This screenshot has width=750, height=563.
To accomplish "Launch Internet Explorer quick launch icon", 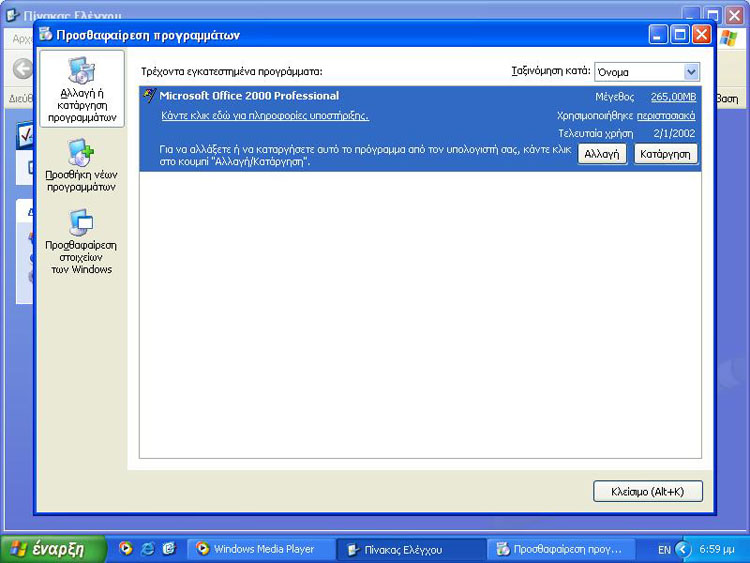I will tap(147, 548).
